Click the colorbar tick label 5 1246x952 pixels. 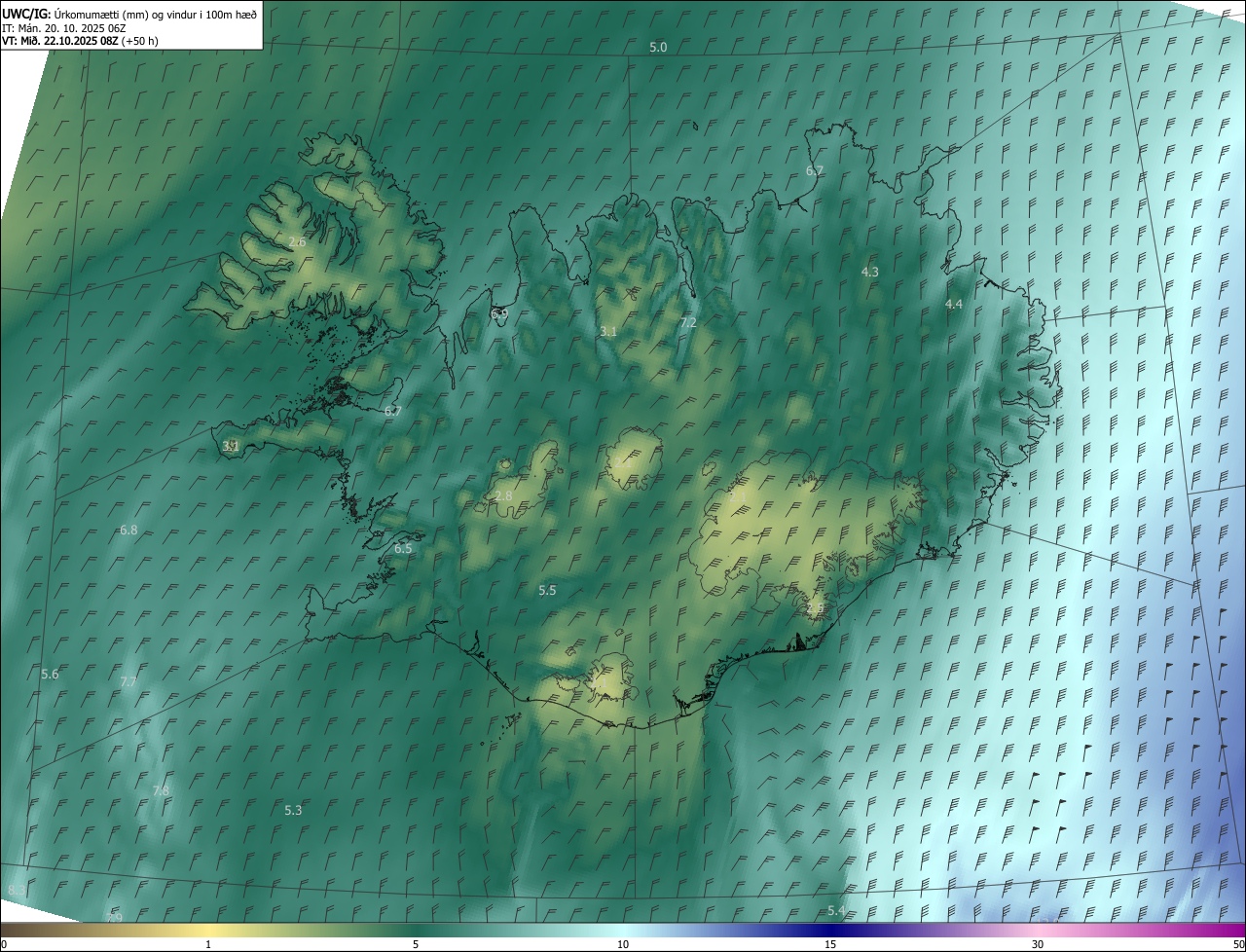(x=416, y=944)
